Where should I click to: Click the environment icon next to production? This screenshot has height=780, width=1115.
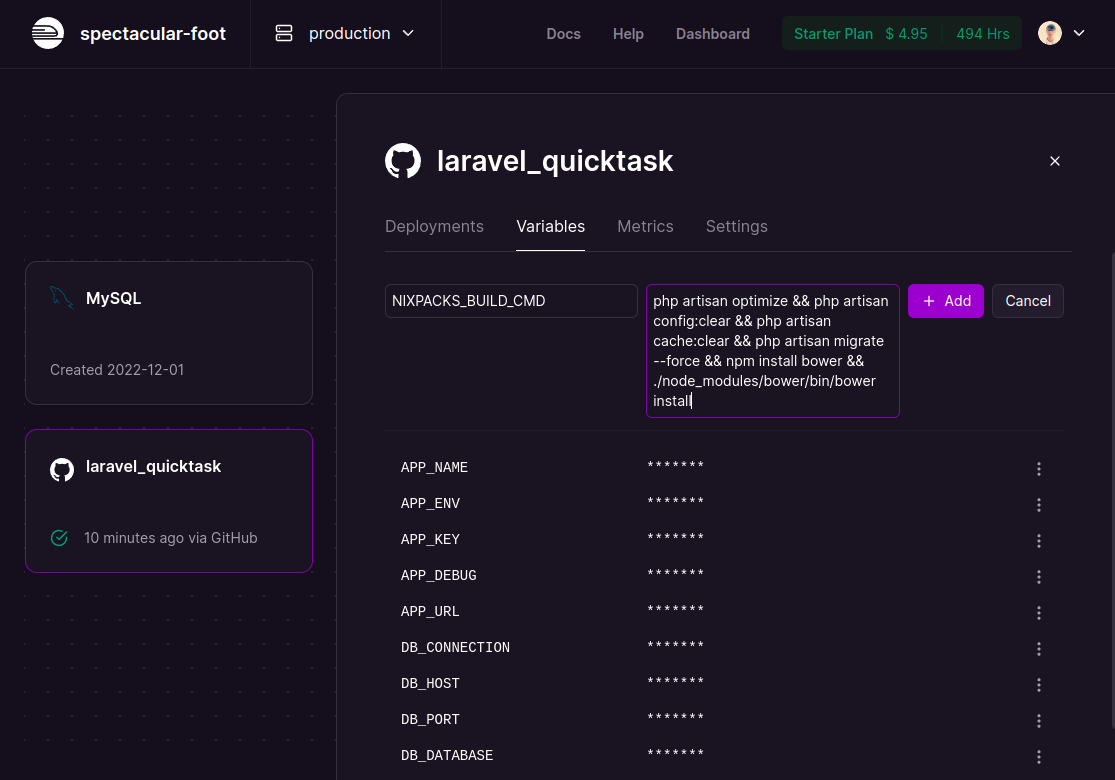click(x=283, y=32)
